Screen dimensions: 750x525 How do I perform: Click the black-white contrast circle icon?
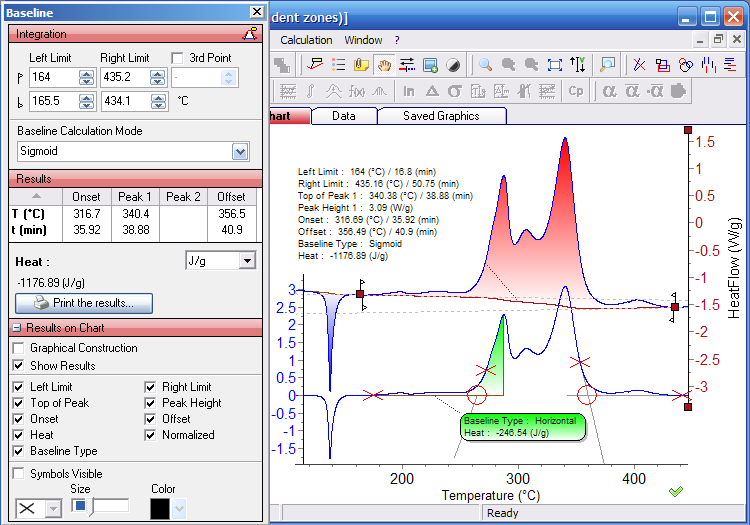pyautogui.click(x=453, y=65)
